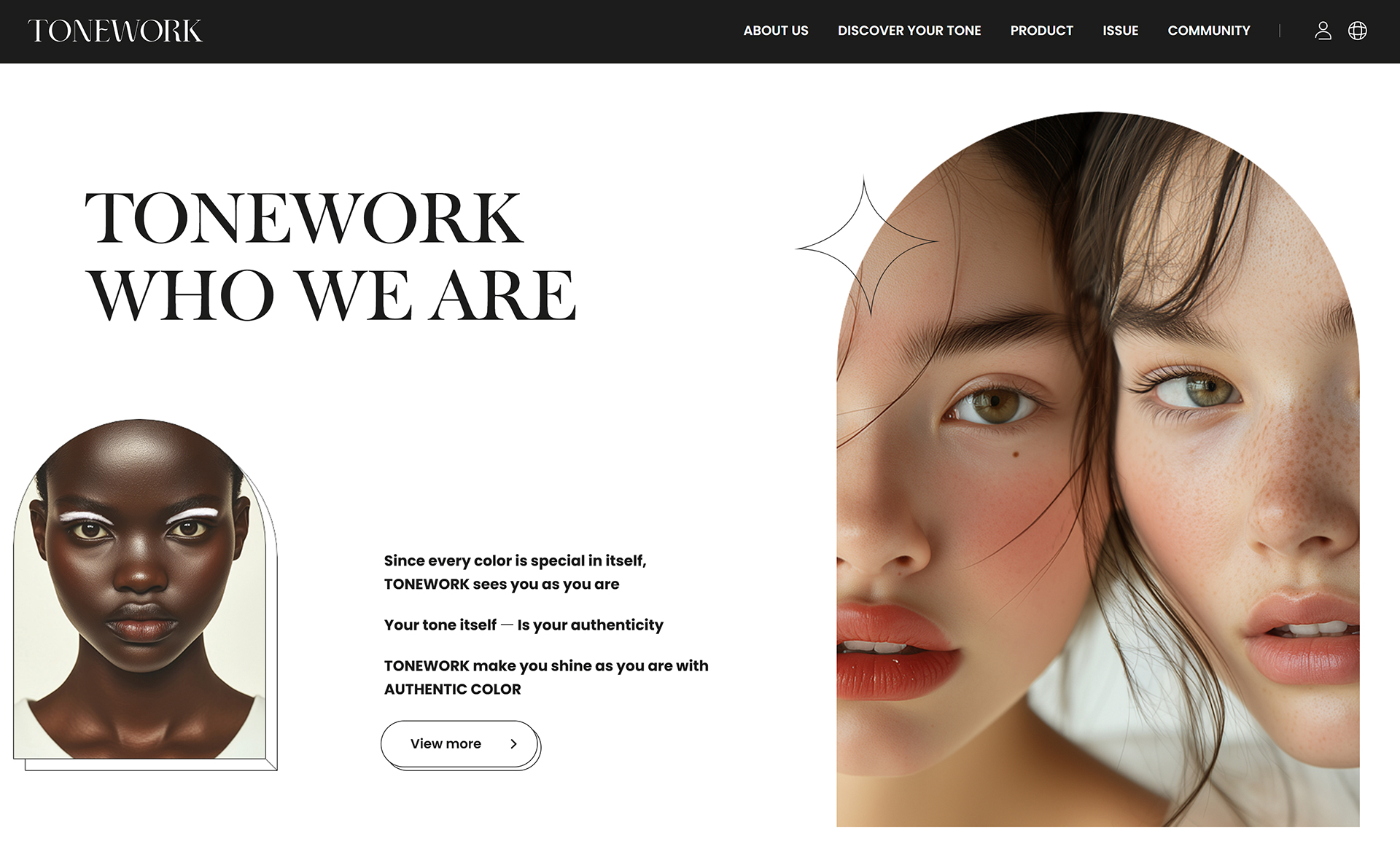Open the user account icon
This screenshot has height=860, width=1400.
[x=1323, y=31]
